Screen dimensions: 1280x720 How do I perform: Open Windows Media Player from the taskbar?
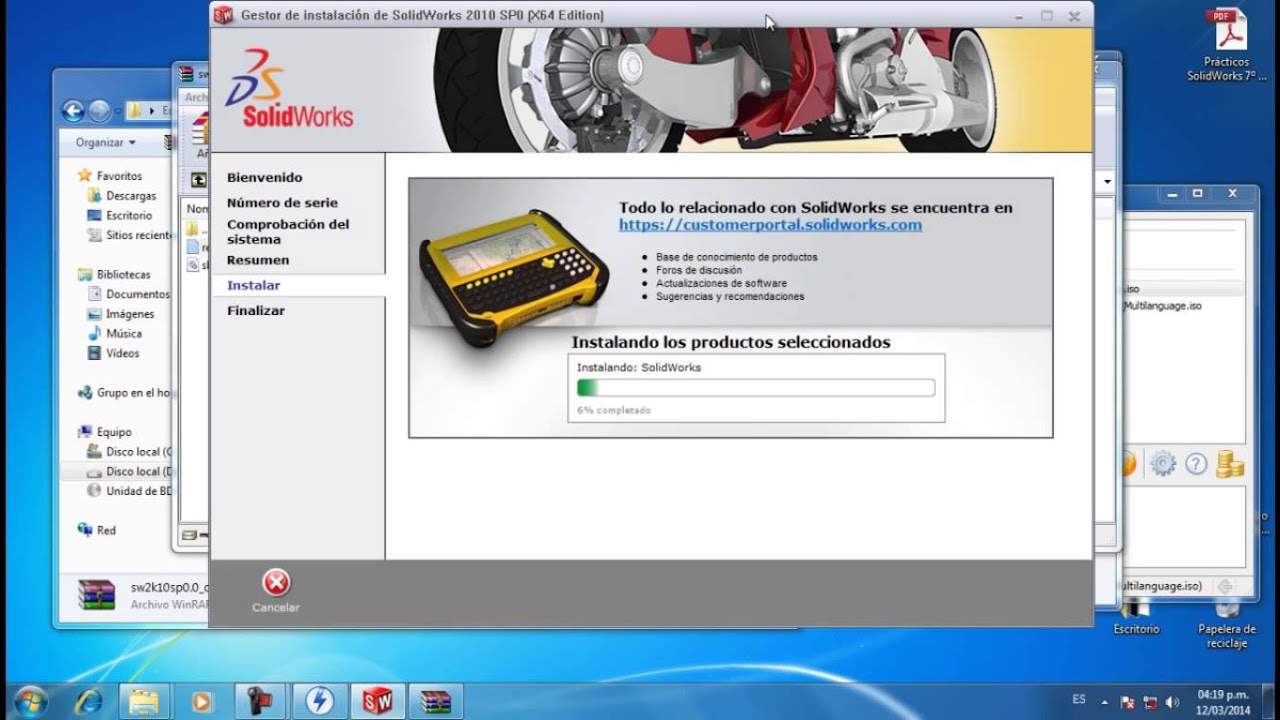pos(201,700)
